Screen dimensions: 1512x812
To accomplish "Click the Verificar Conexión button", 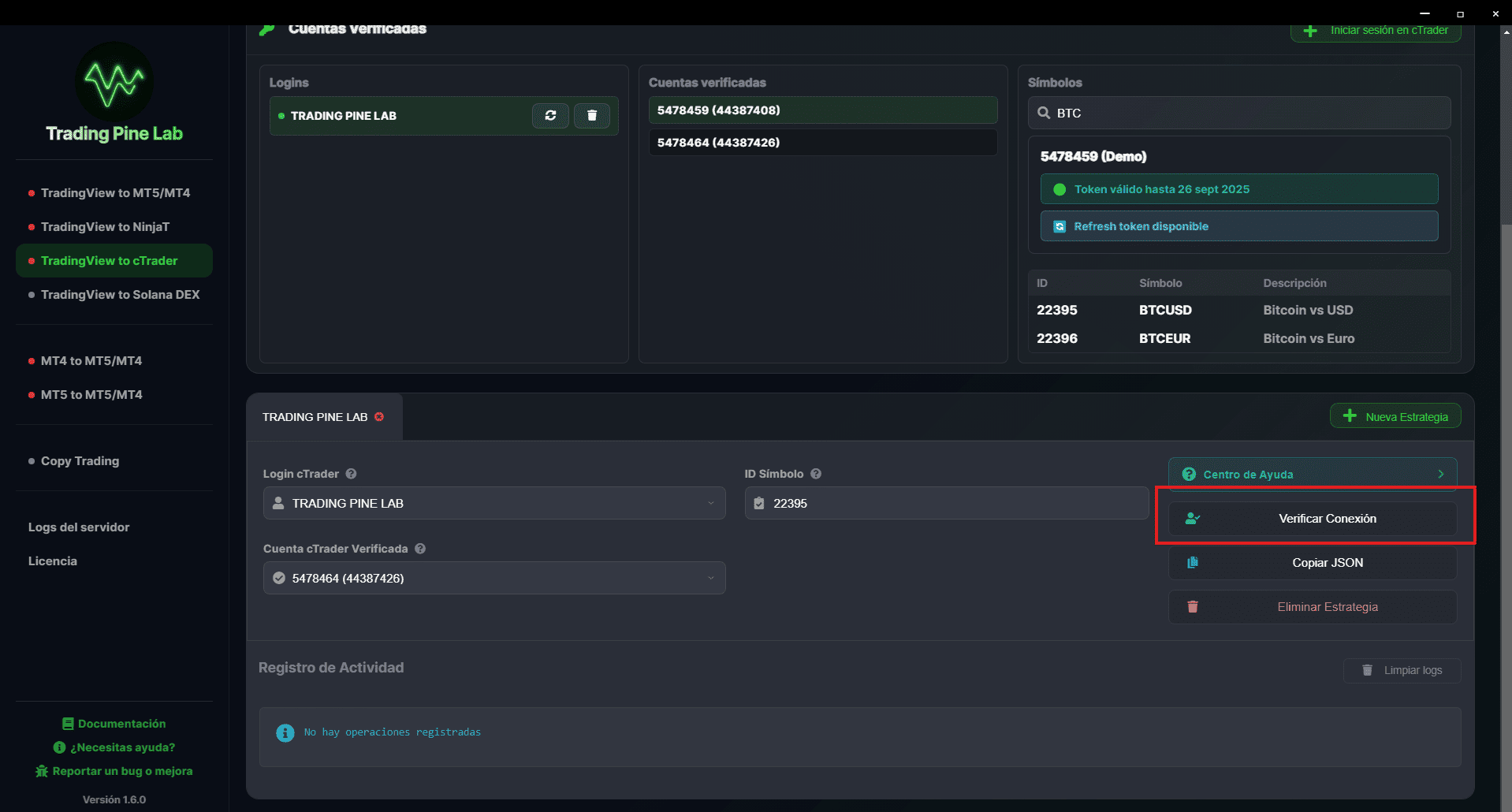I will (1327, 518).
